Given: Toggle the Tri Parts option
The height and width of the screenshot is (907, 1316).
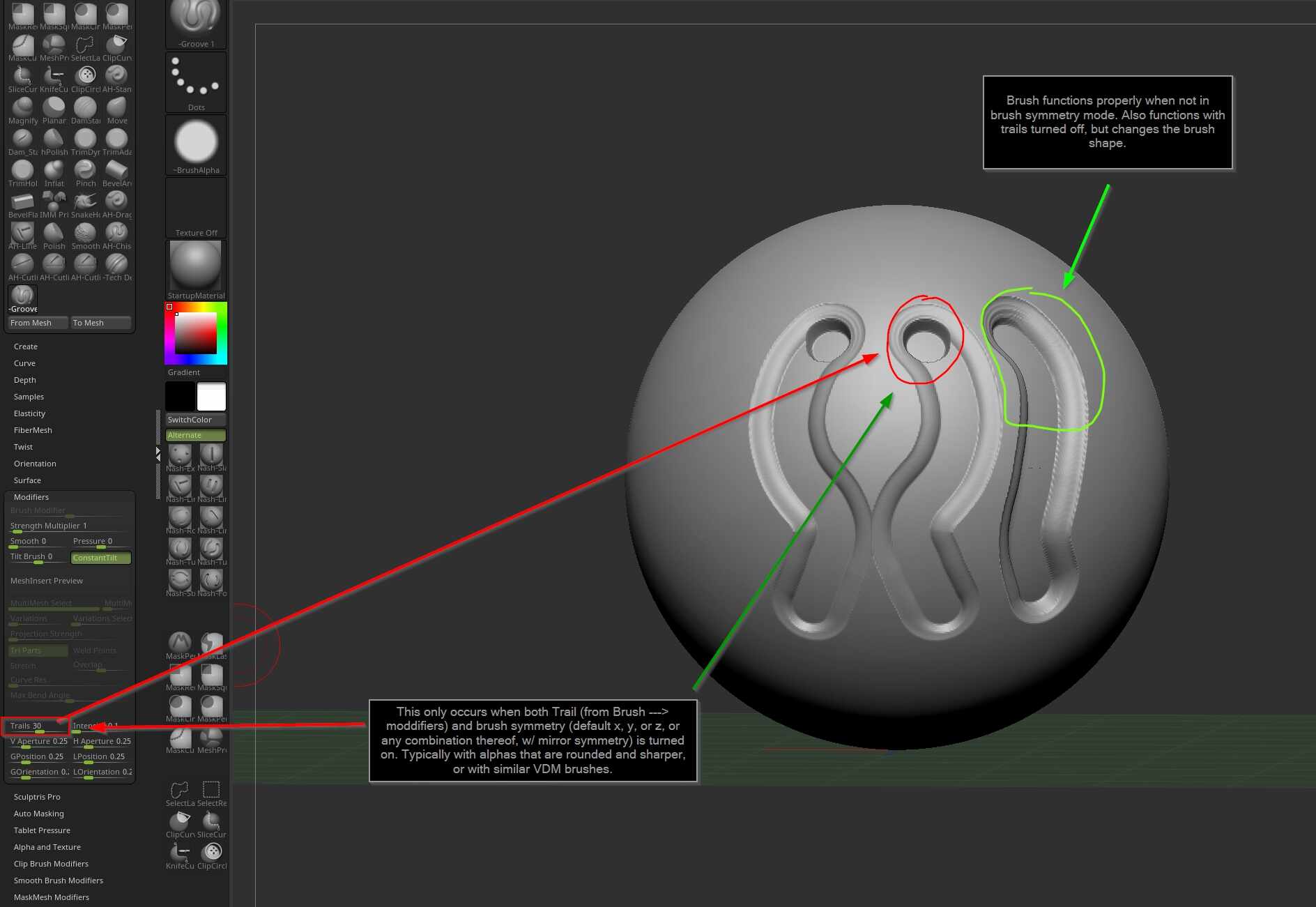Looking at the screenshot, I should [x=38, y=650].
